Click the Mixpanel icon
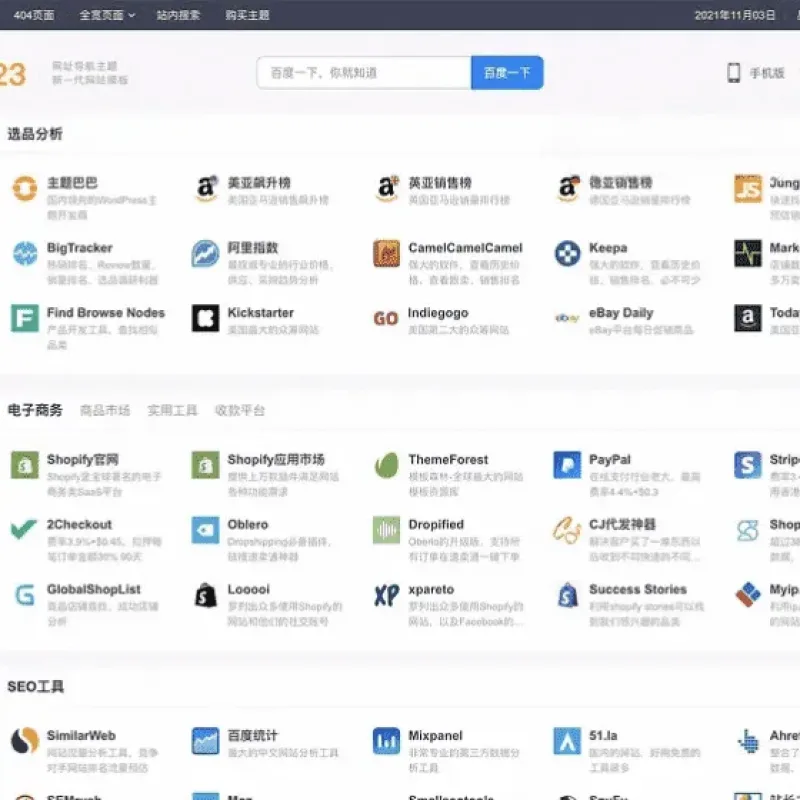Viewport: 800px width, 800px height. (x=387, y=741)
